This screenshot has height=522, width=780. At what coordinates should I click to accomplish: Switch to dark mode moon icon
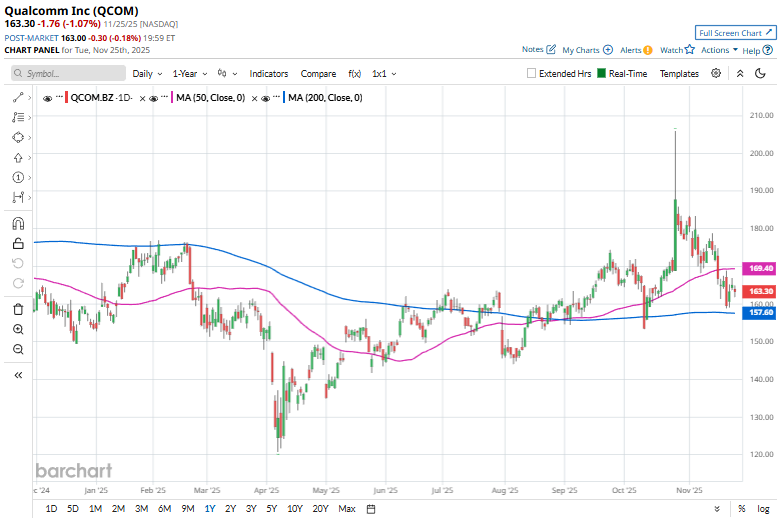(758, 73)
